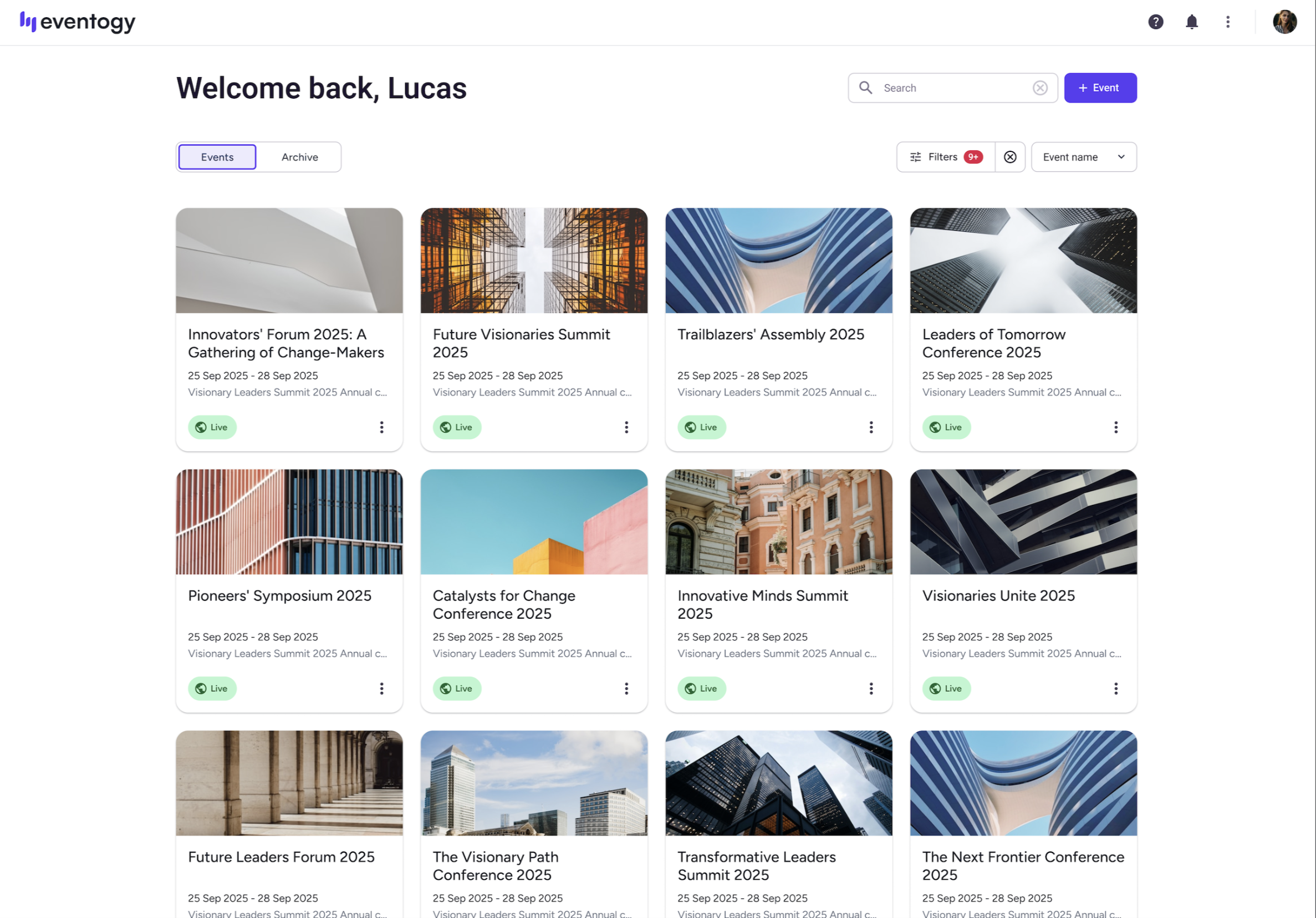Open Transformative Leaders Summit 2025 title

757,866
